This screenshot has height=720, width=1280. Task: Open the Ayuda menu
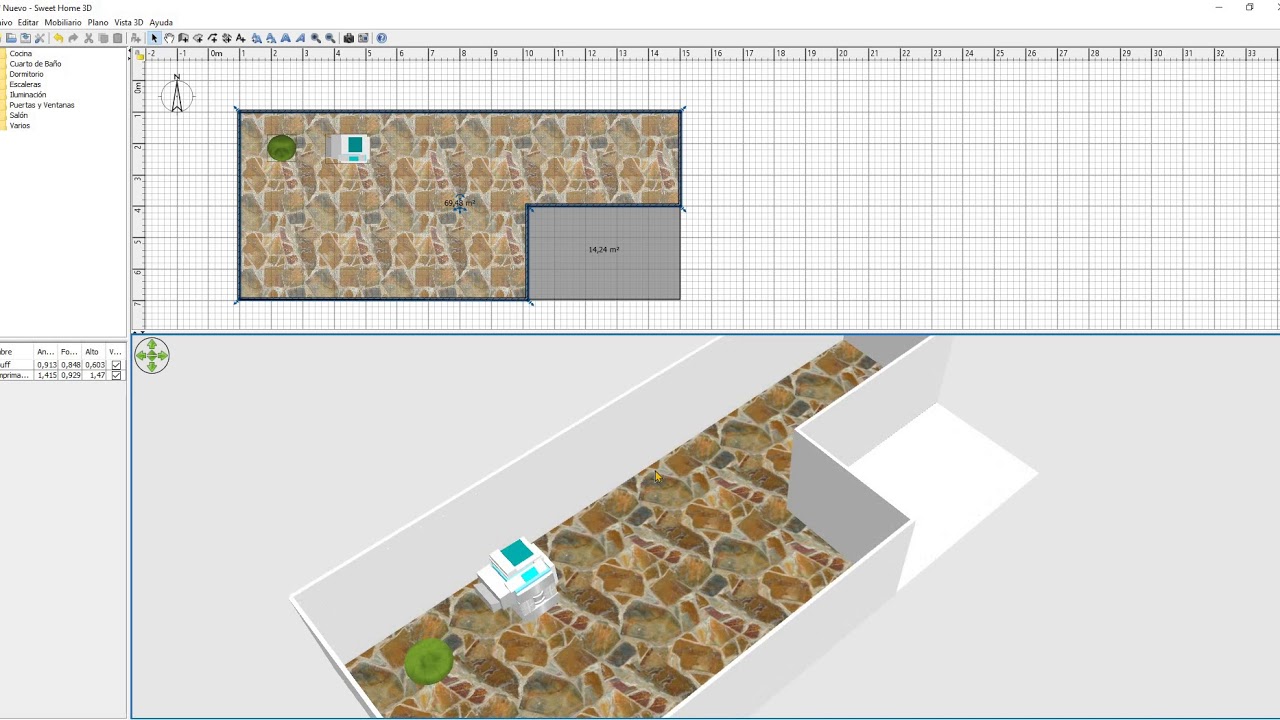161,22
